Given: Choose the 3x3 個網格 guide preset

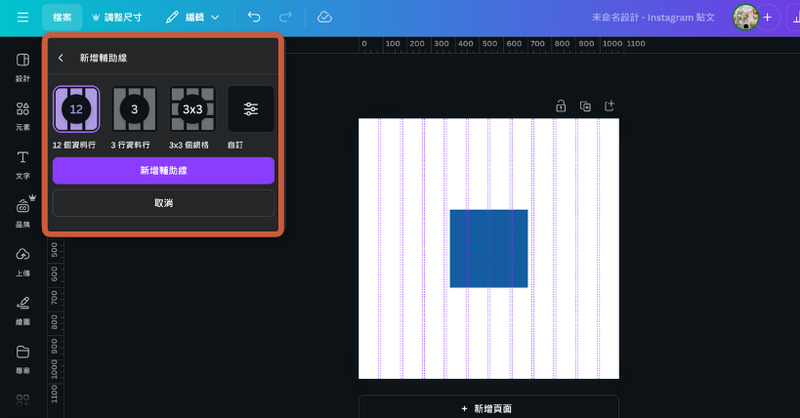Looking at the screenshot, I should click(192, 109).
